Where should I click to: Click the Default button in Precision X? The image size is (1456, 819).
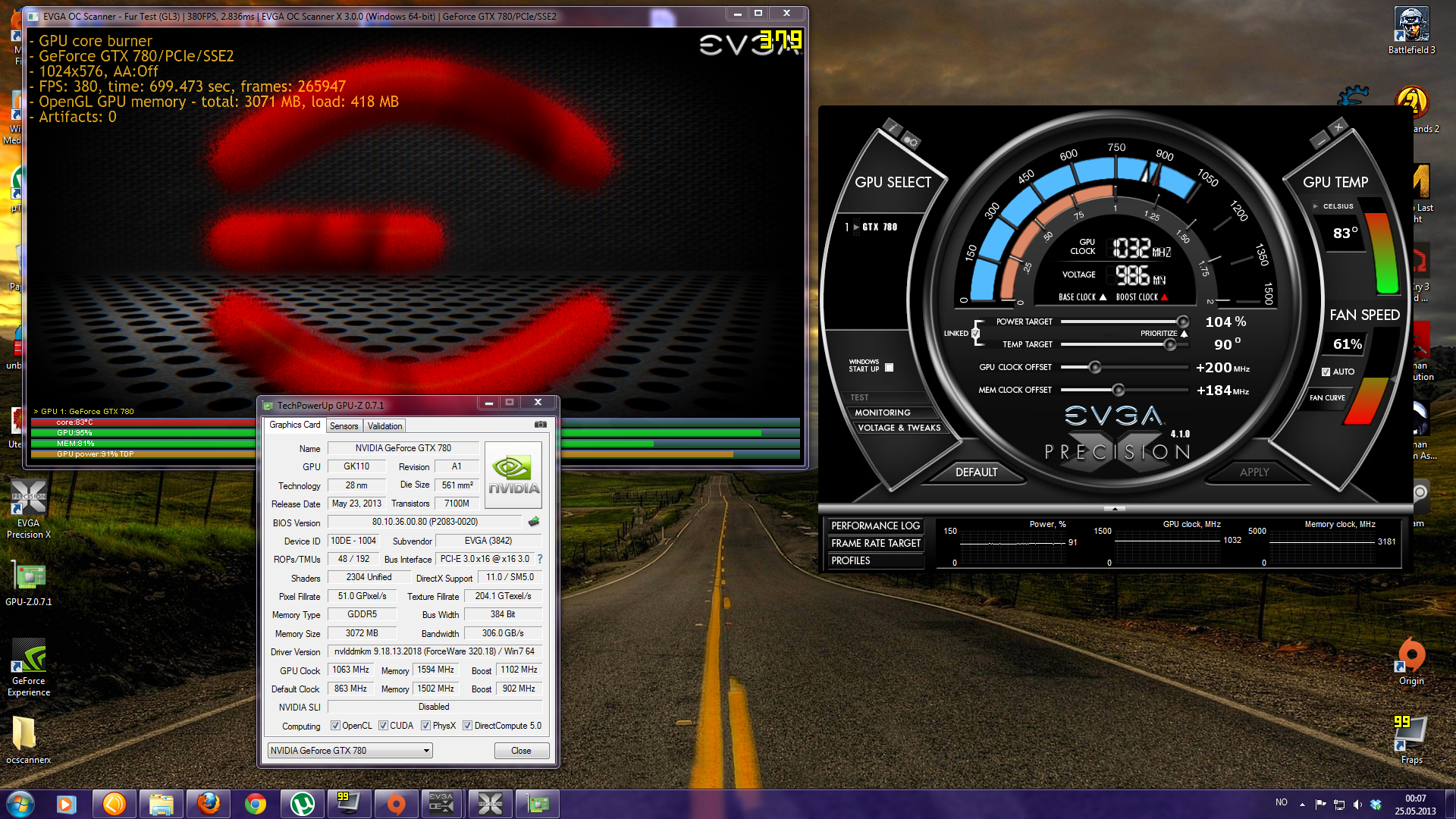pos(976,472)
